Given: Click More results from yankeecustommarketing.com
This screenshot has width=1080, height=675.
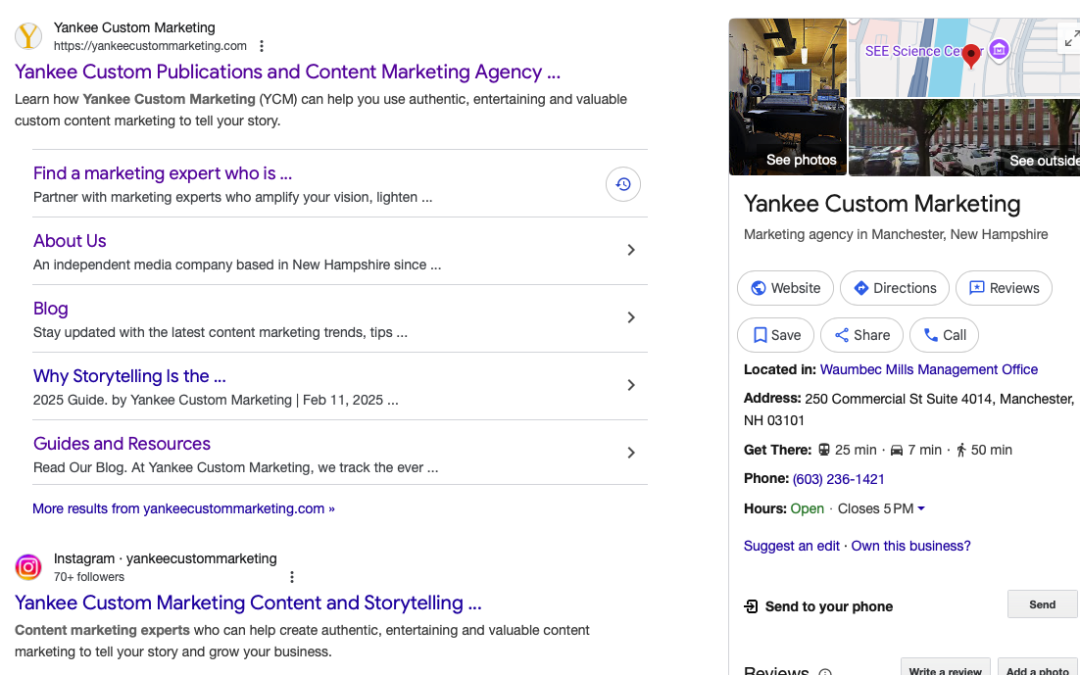Looking at the screenshot, I should [x=183, y=508].
